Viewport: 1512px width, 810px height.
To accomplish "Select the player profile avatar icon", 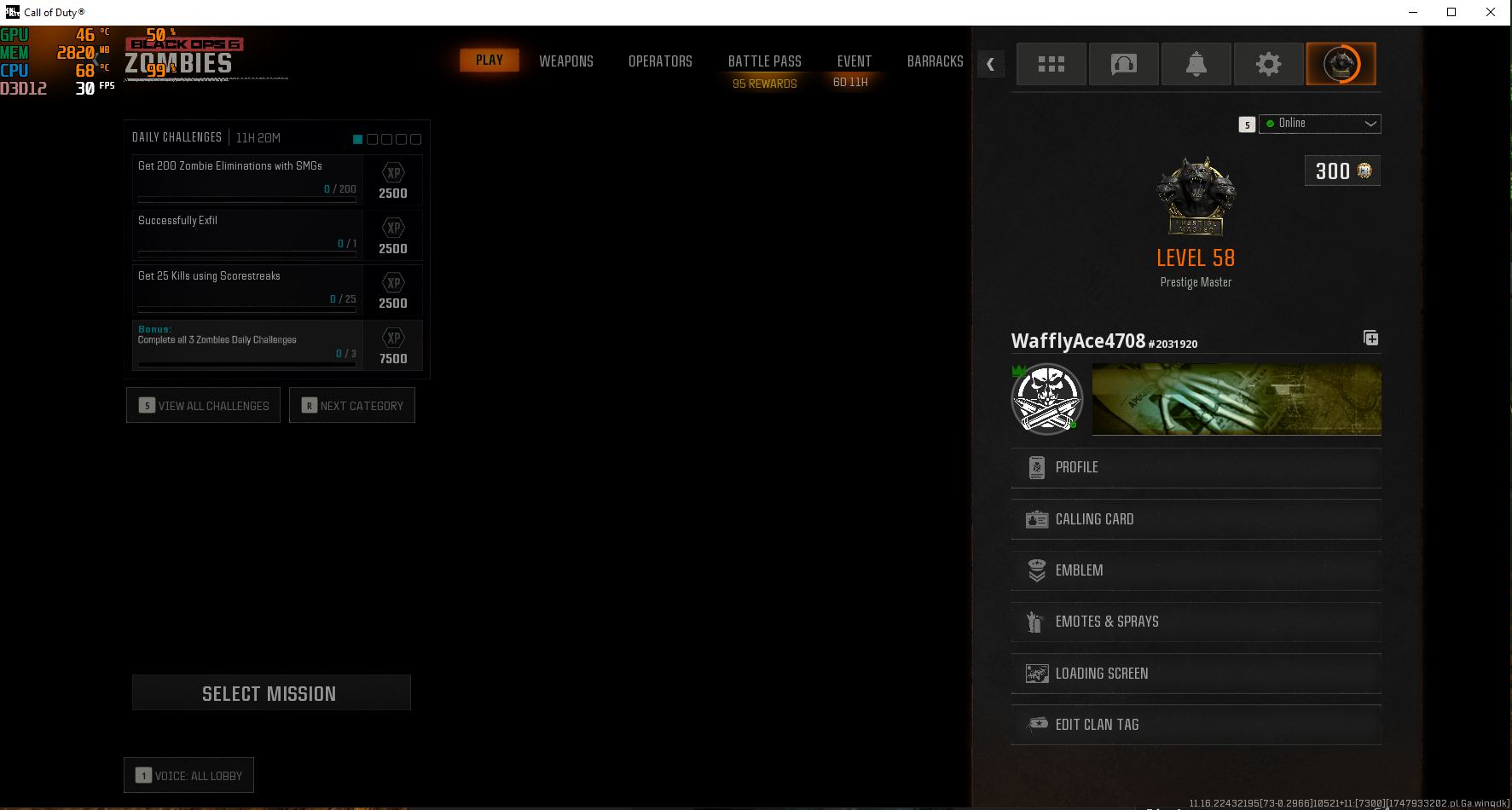I will [x=1341, y=64].
